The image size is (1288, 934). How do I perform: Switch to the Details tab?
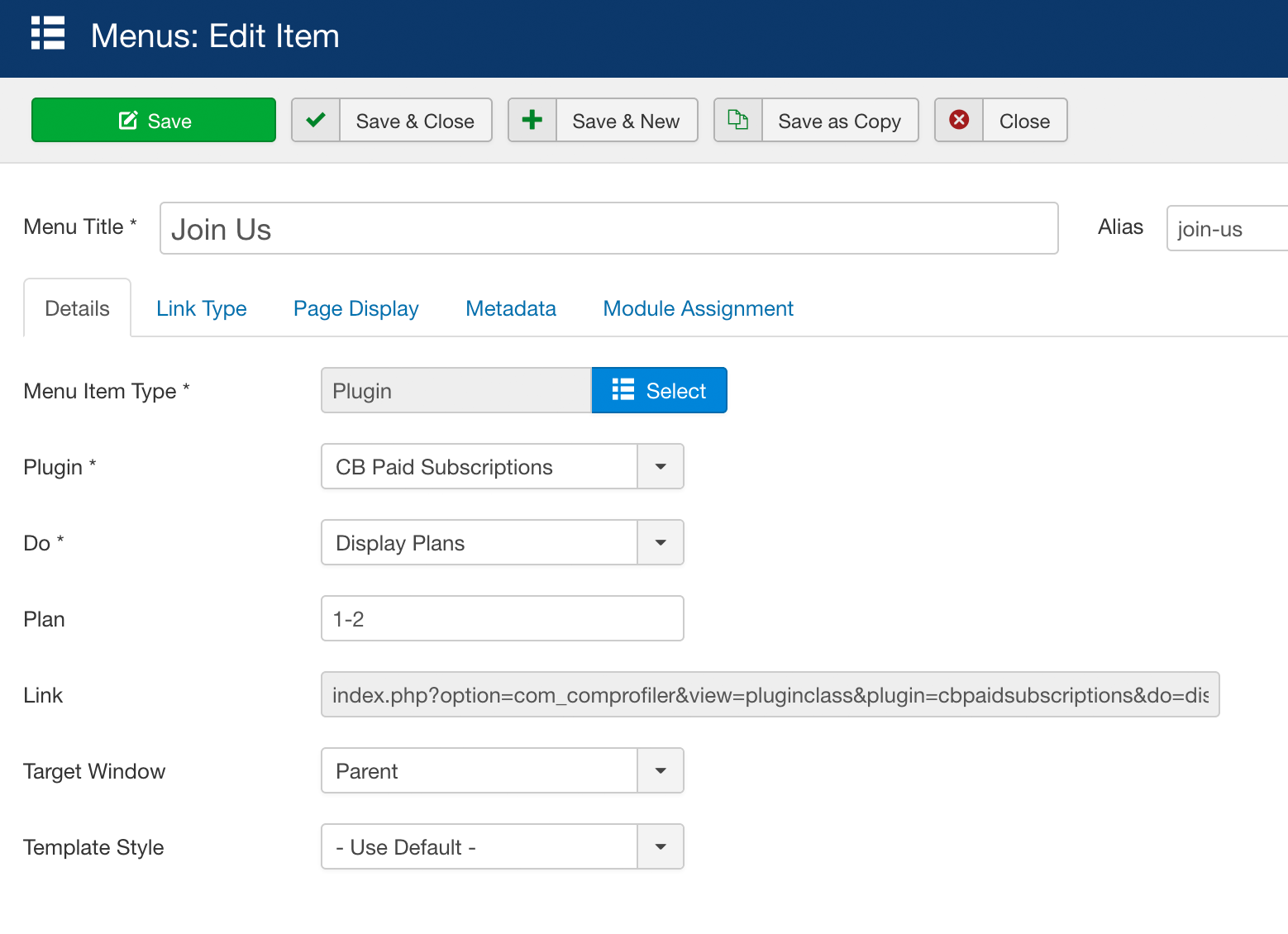[x=77, y=308]
